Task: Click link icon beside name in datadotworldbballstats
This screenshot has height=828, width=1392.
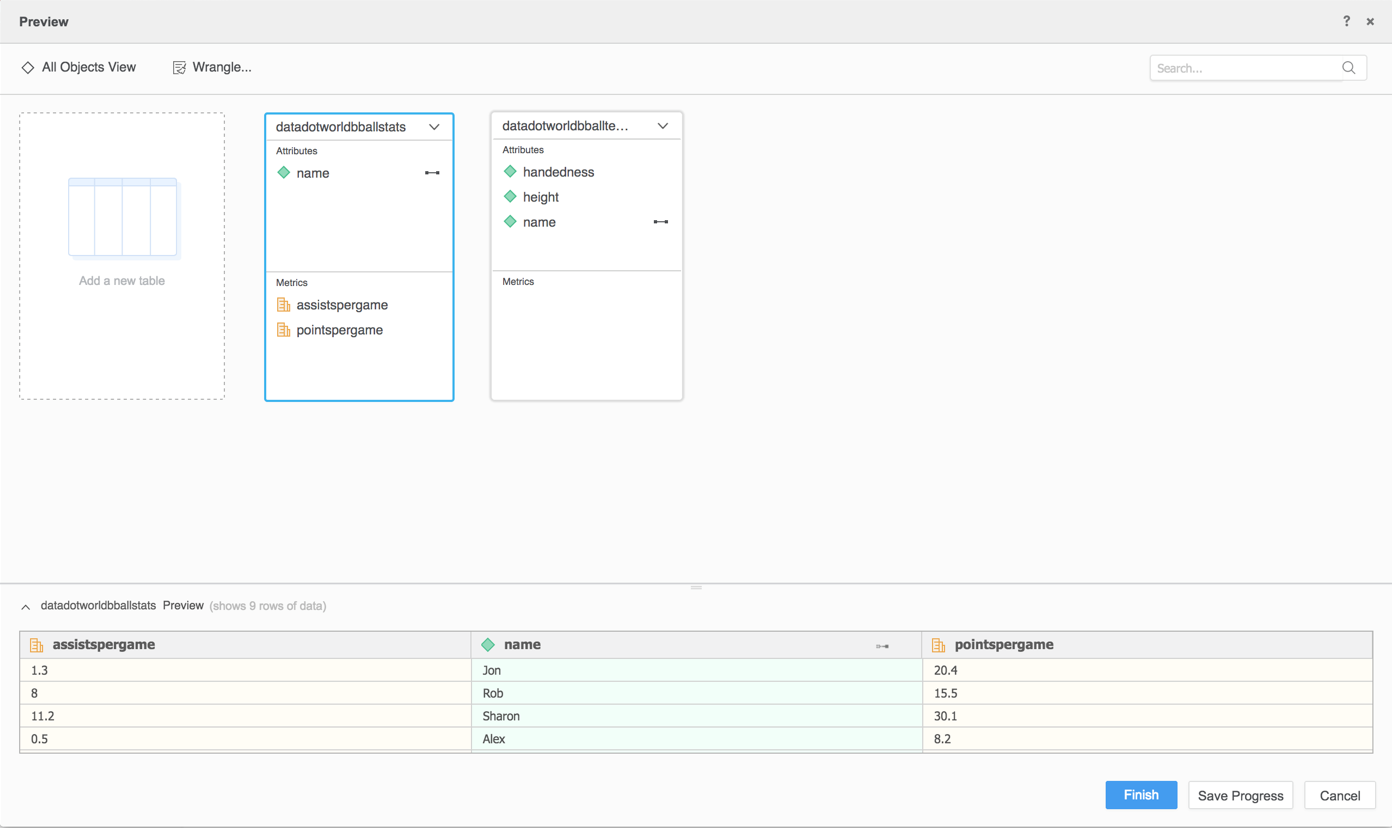Action: (x=432, y=173)
